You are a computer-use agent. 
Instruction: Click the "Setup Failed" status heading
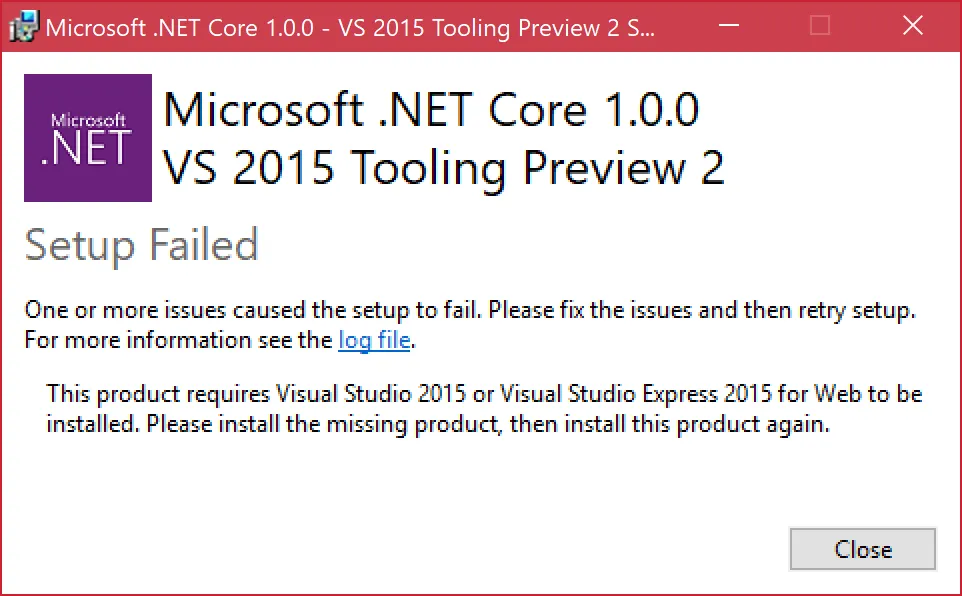pos(141,245)
